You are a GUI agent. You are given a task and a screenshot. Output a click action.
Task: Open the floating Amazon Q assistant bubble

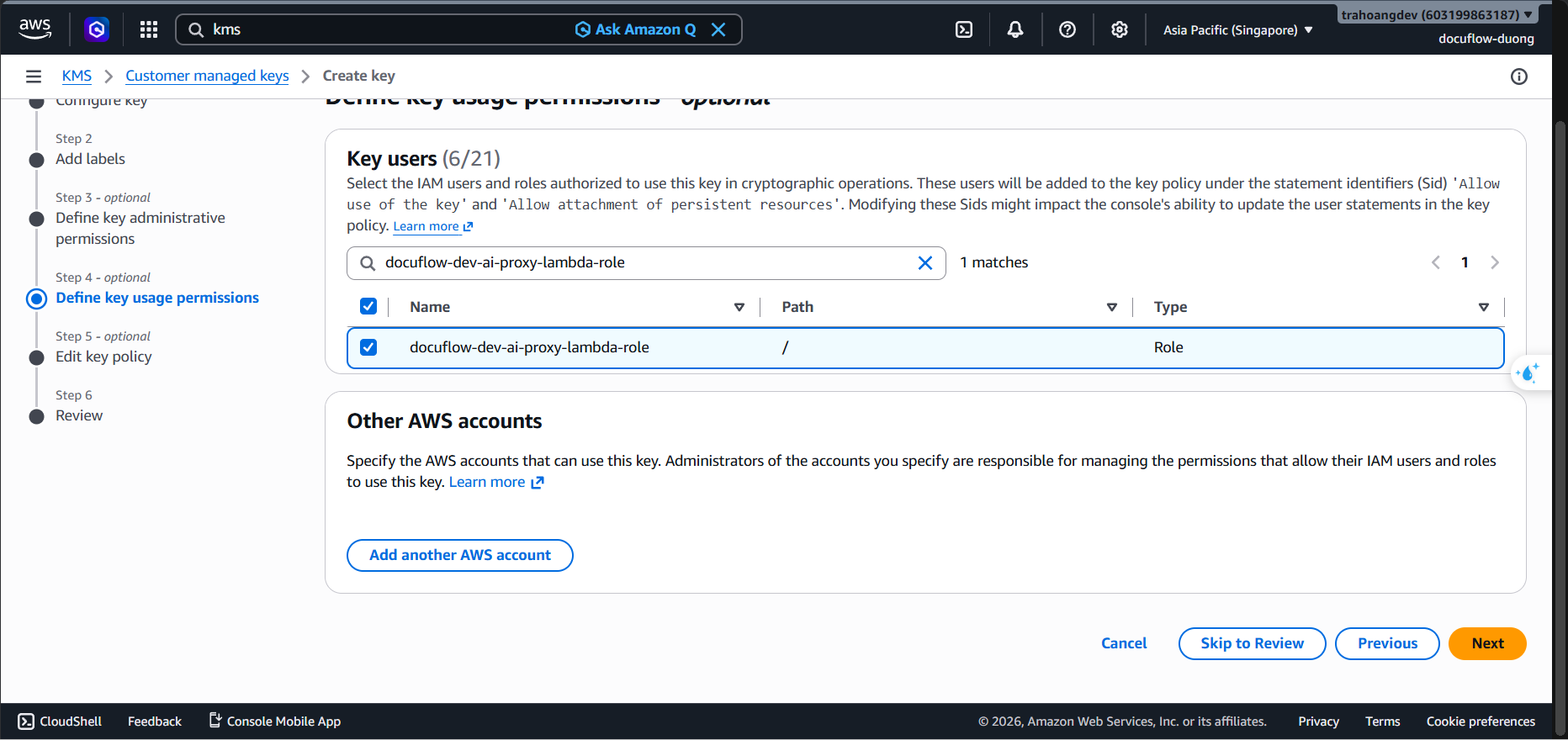tap(1529, 372)
